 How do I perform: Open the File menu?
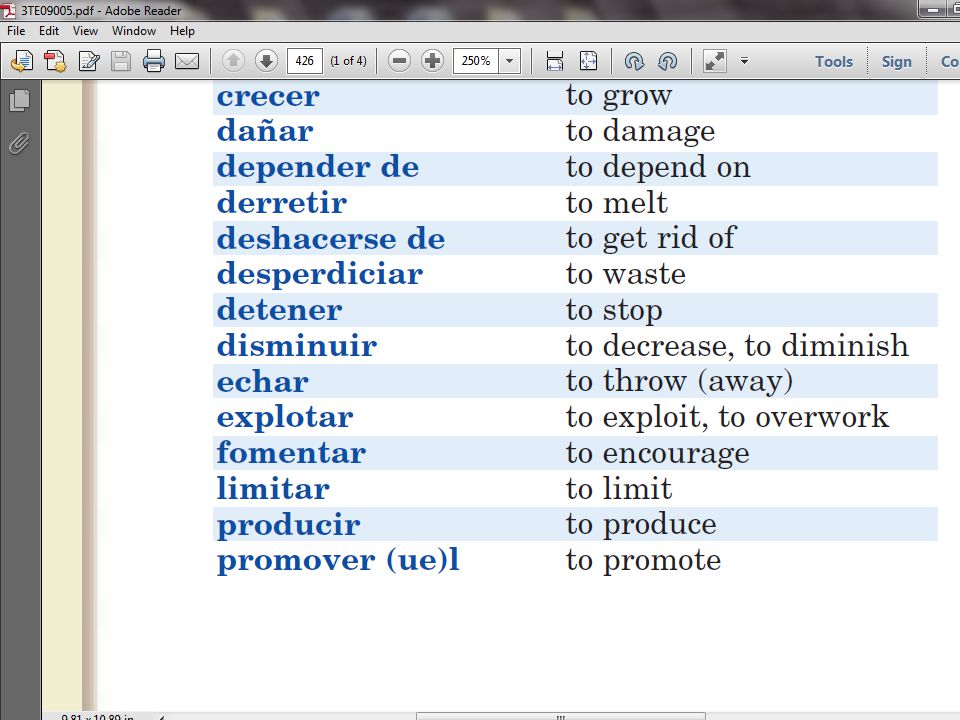click(x=16, y=31)
